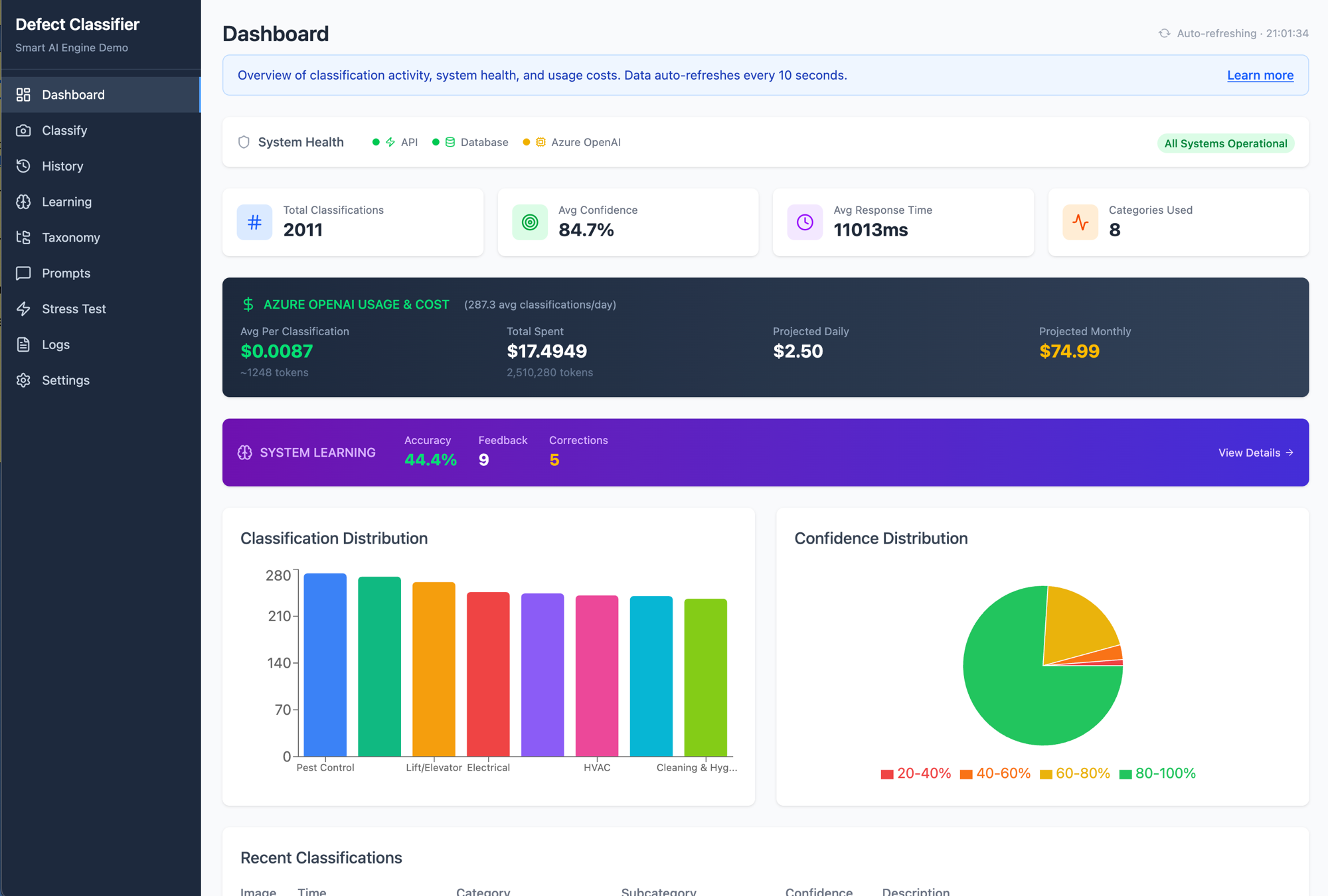
Task: Click the All Systems Operational badge
Action: click(x=1226, y=143)
